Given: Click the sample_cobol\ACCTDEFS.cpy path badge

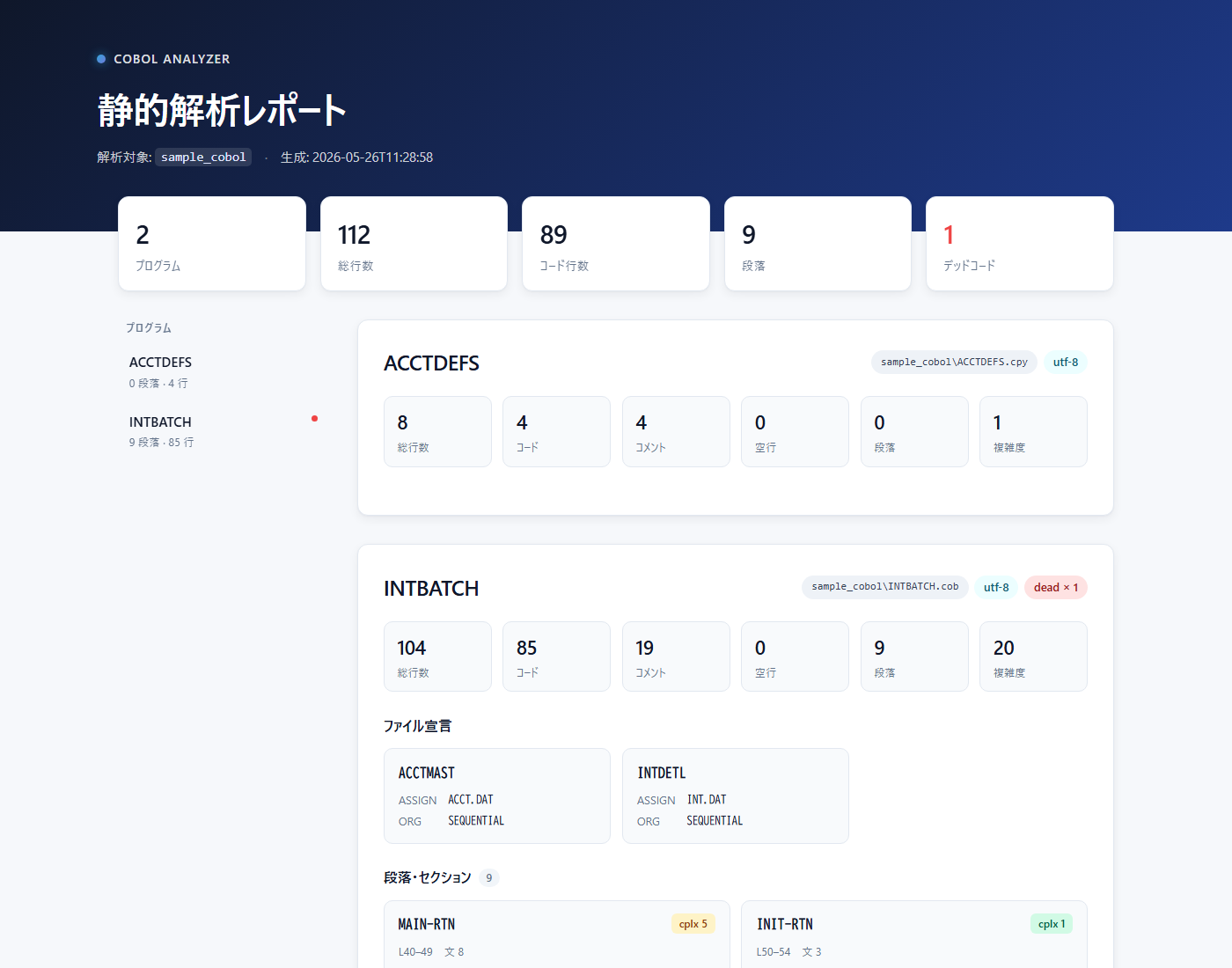Looking at the screenshot, I should [x=954, y=362].
